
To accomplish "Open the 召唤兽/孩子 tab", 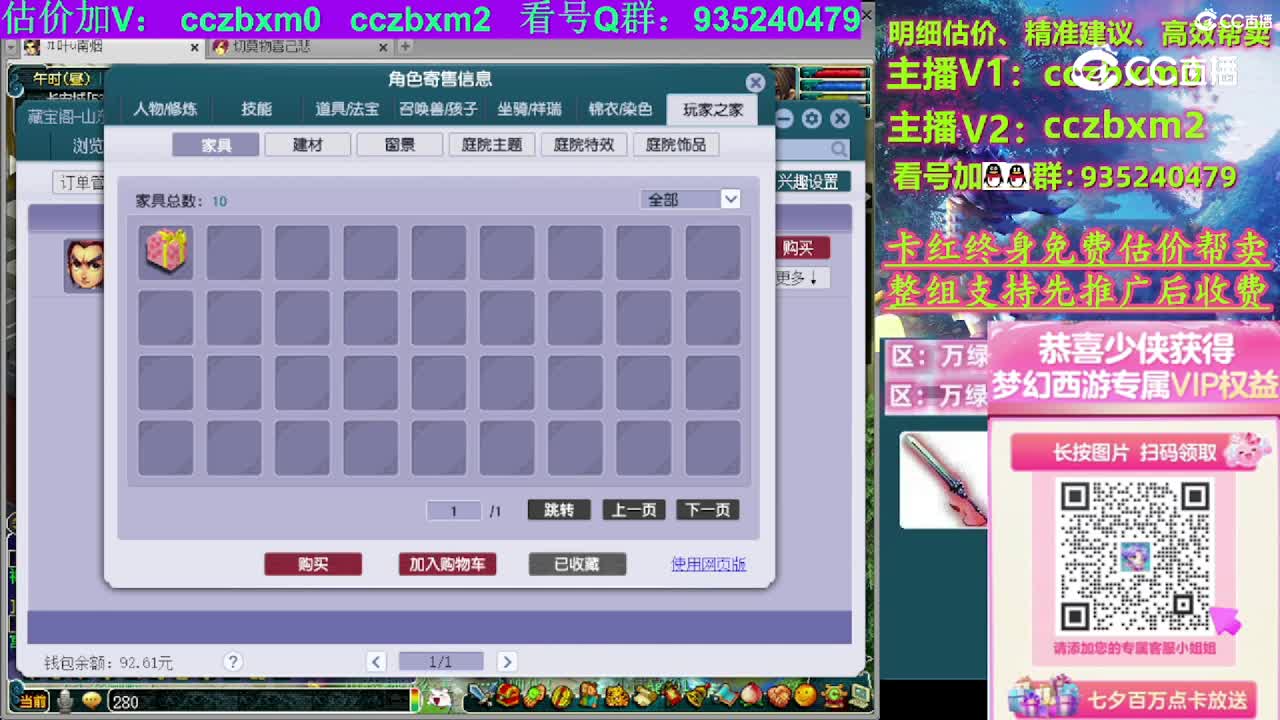I will click(x=438, y=109).
